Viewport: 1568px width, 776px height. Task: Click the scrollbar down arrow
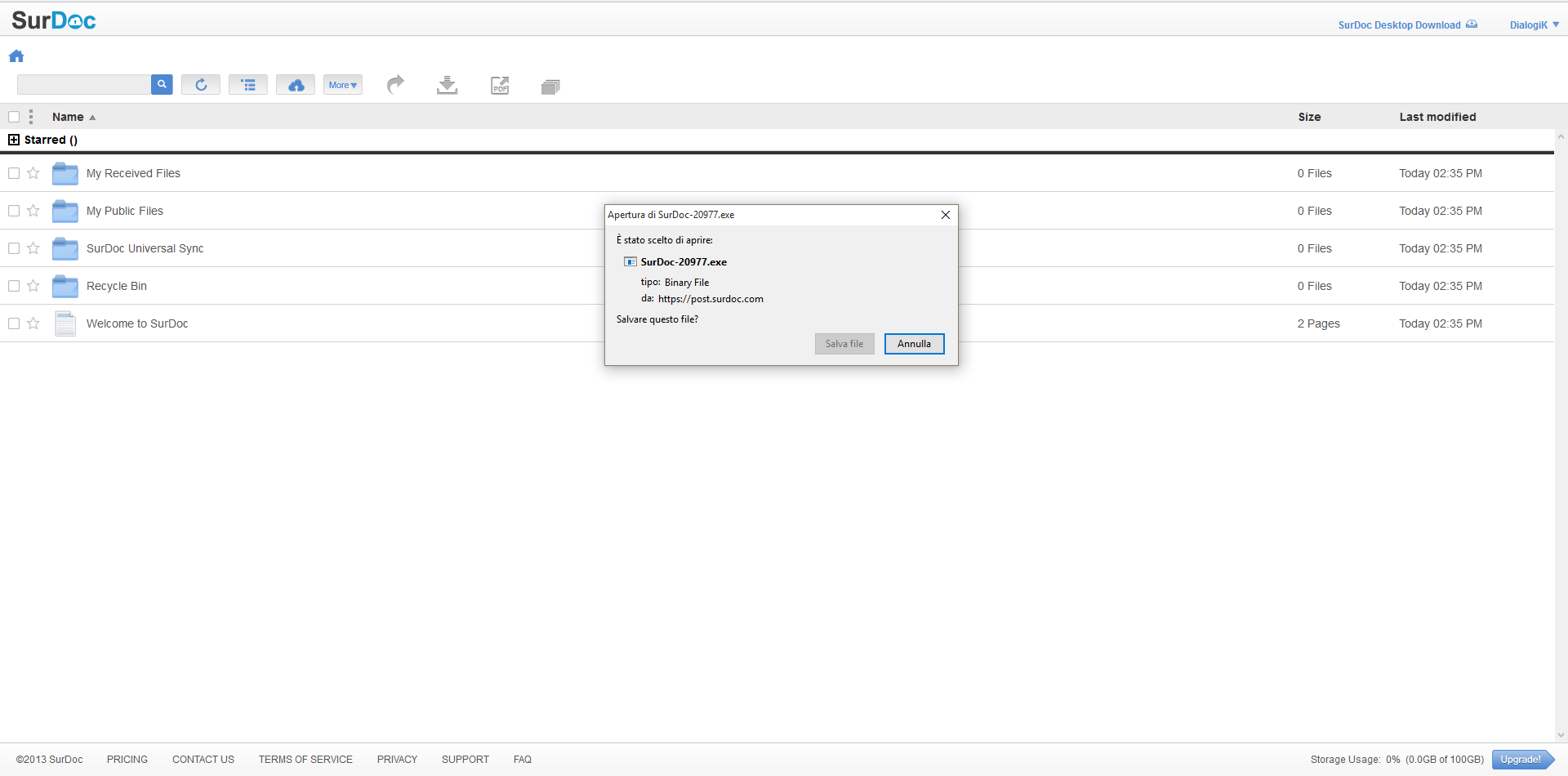[1561, 735]
